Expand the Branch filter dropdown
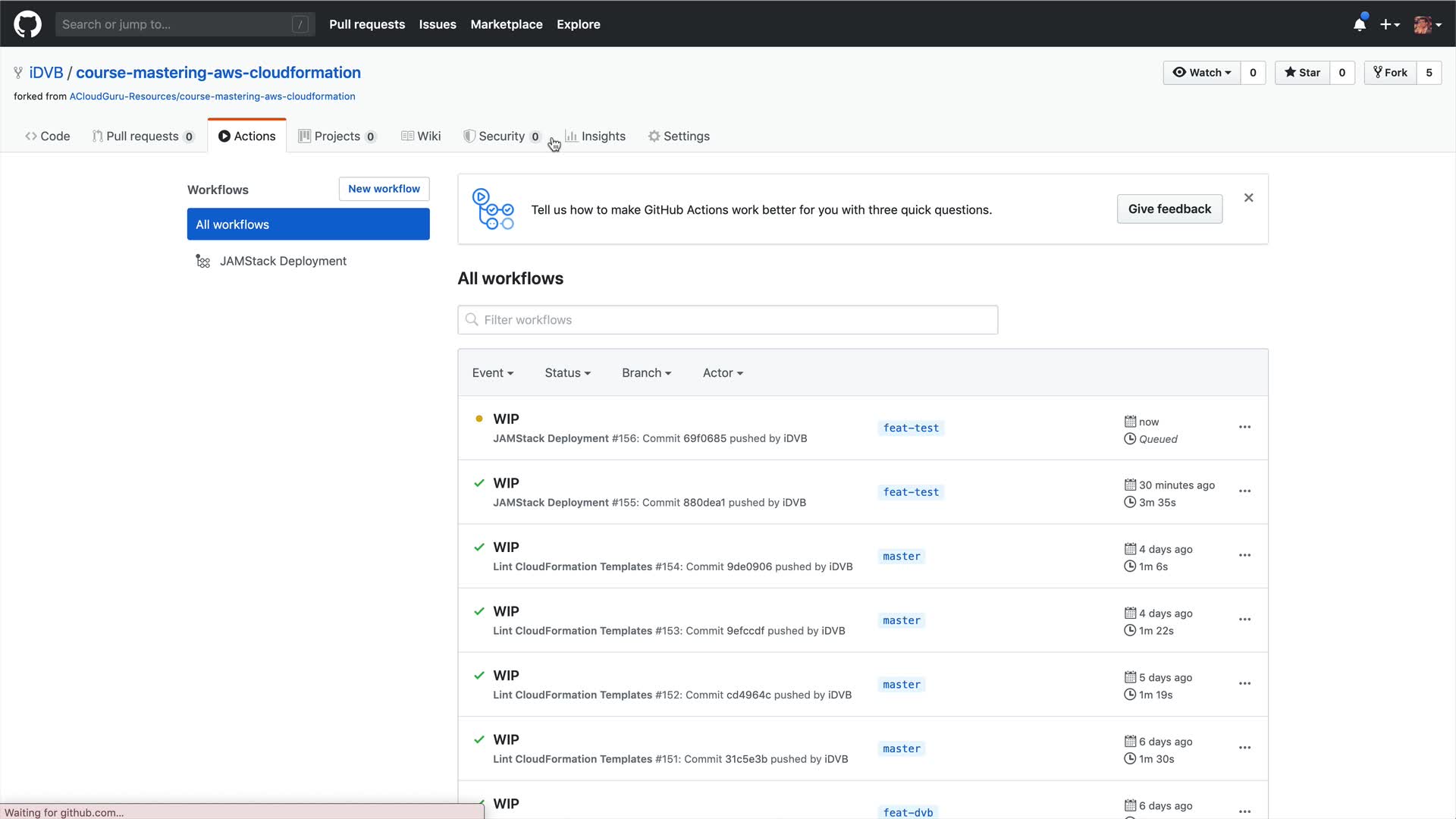Screen dimensions: 1456x819 [646, 373]
